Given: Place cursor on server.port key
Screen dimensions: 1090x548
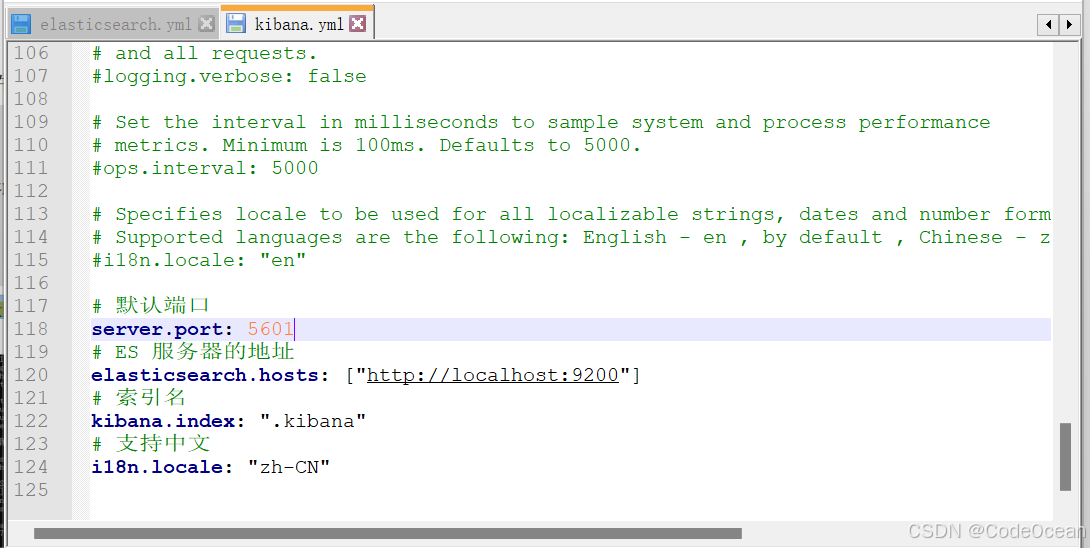Looking at the screenshot, I should click(x=158, y=329).
